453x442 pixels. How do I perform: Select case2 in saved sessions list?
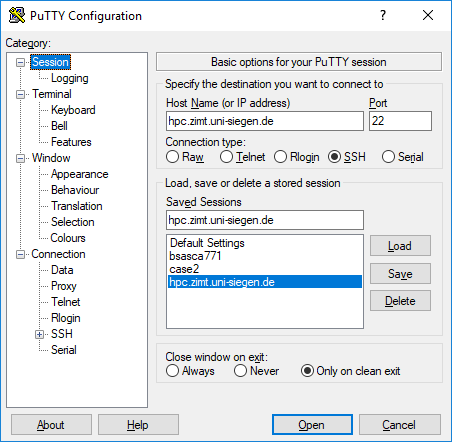pos(265,269)
